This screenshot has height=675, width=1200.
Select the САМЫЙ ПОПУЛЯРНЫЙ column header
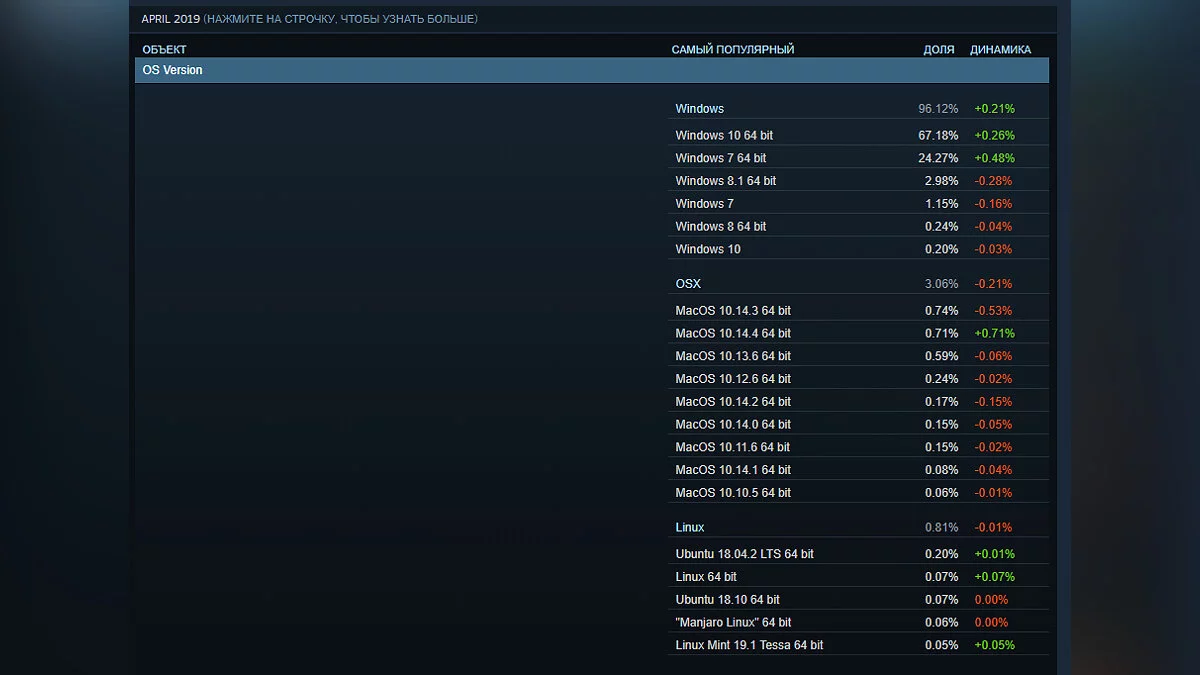732,49
